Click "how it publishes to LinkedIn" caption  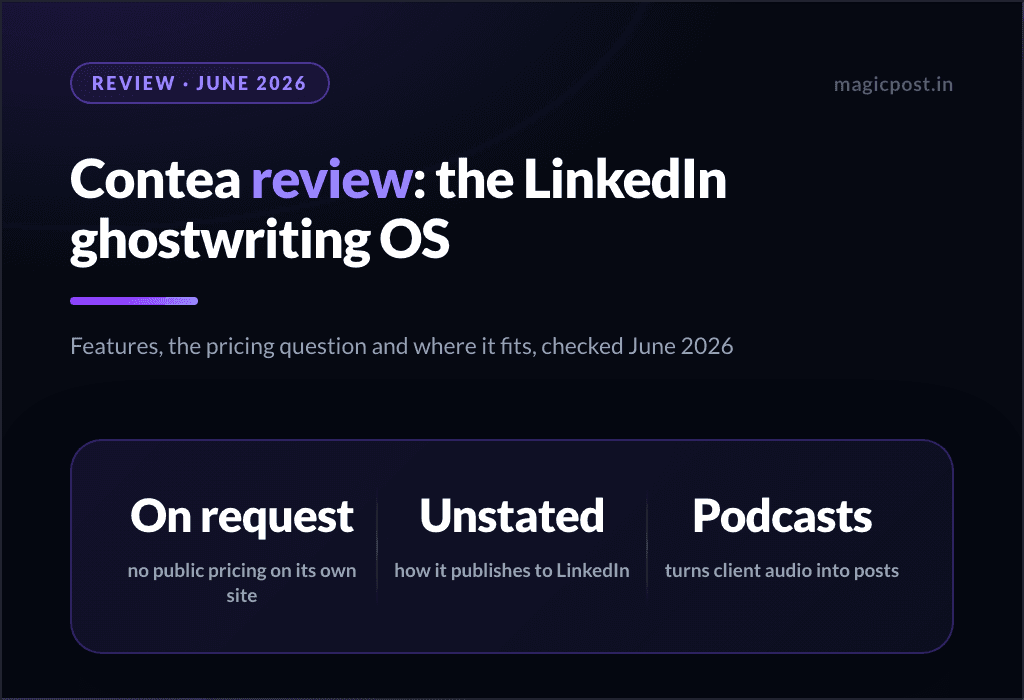pos(511,571)
